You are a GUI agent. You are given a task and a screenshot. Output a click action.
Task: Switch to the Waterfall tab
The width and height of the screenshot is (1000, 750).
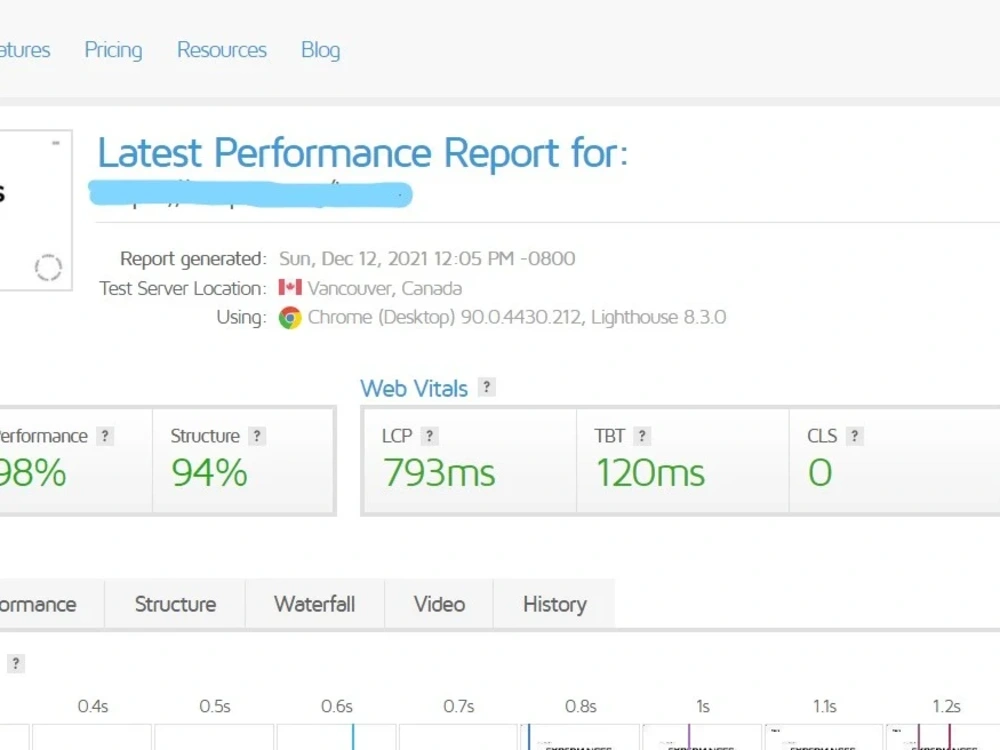click(314, 604)
